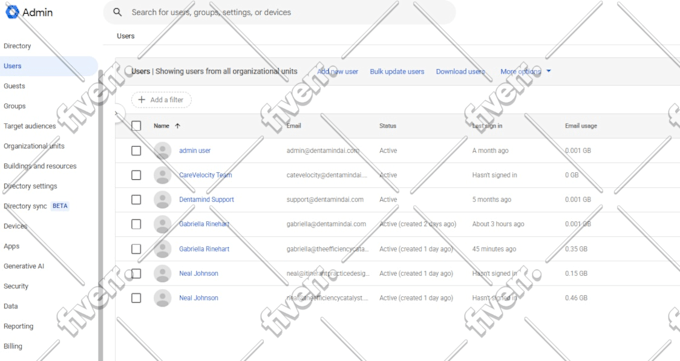The width and height of the screenshot is (680, 361).
Task: Open Guests in the sidebar
Action: click(x=14, y=86)
